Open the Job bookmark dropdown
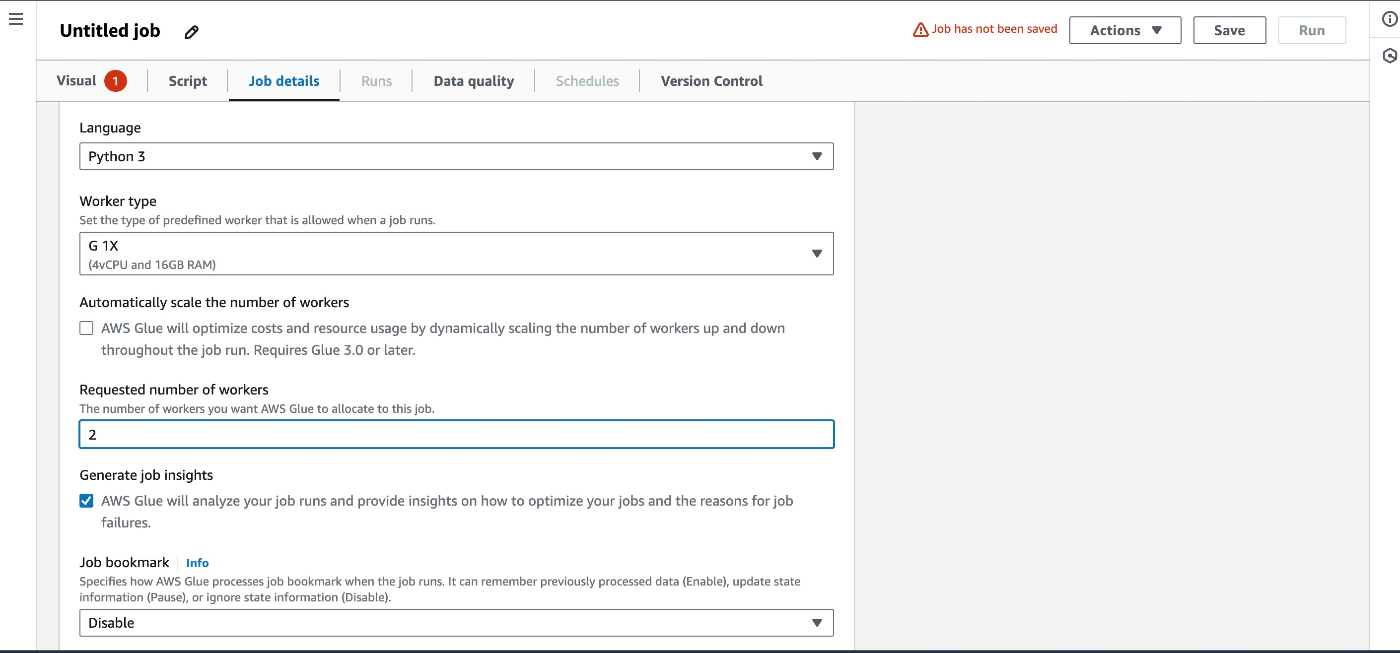The width and height of the screenshot is (1400, 653). pyautogui.click(x=456, y=623)
